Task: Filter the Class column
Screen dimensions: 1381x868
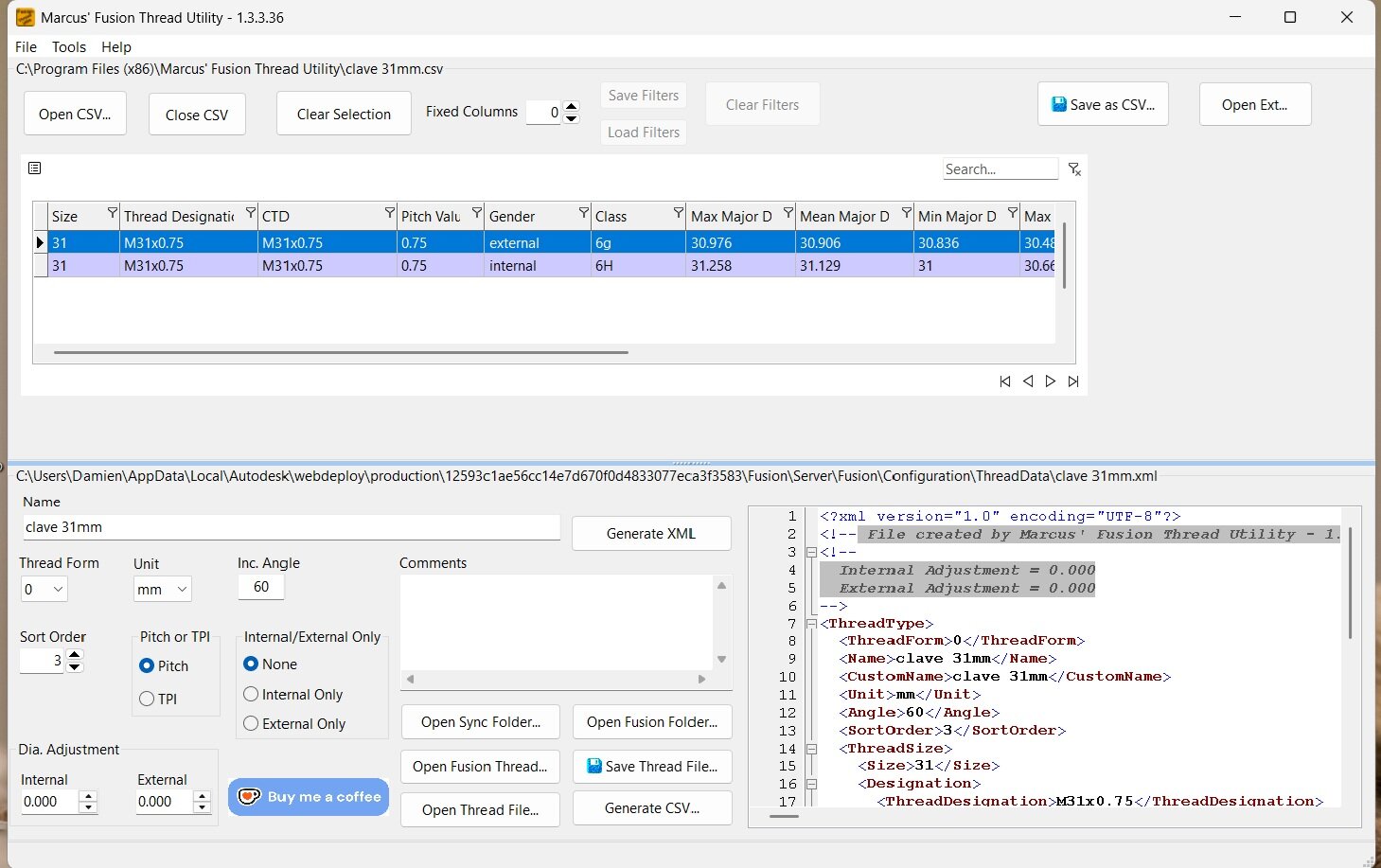Action: [679, 212]
